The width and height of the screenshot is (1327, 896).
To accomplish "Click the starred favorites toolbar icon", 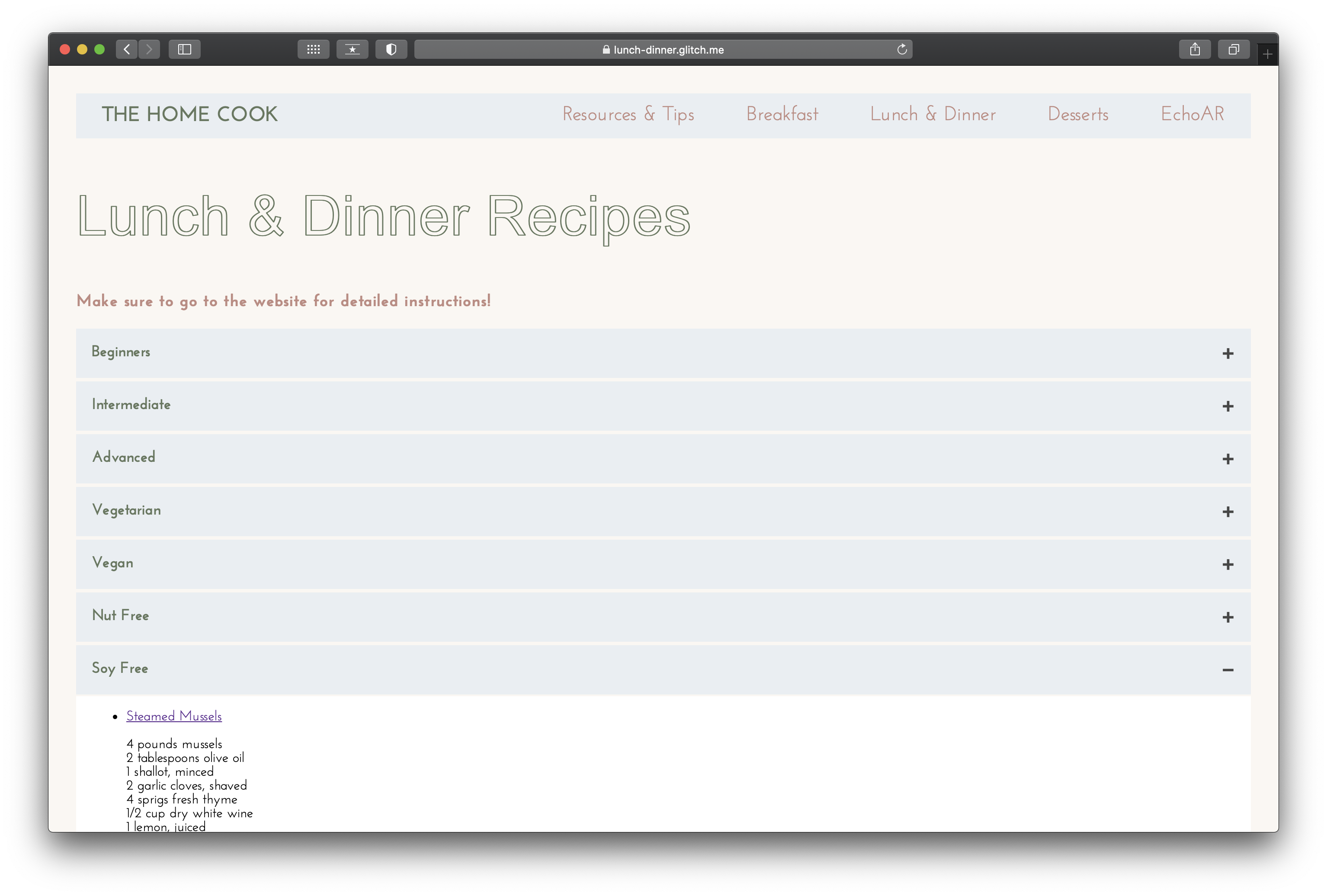I will point(353,49).
